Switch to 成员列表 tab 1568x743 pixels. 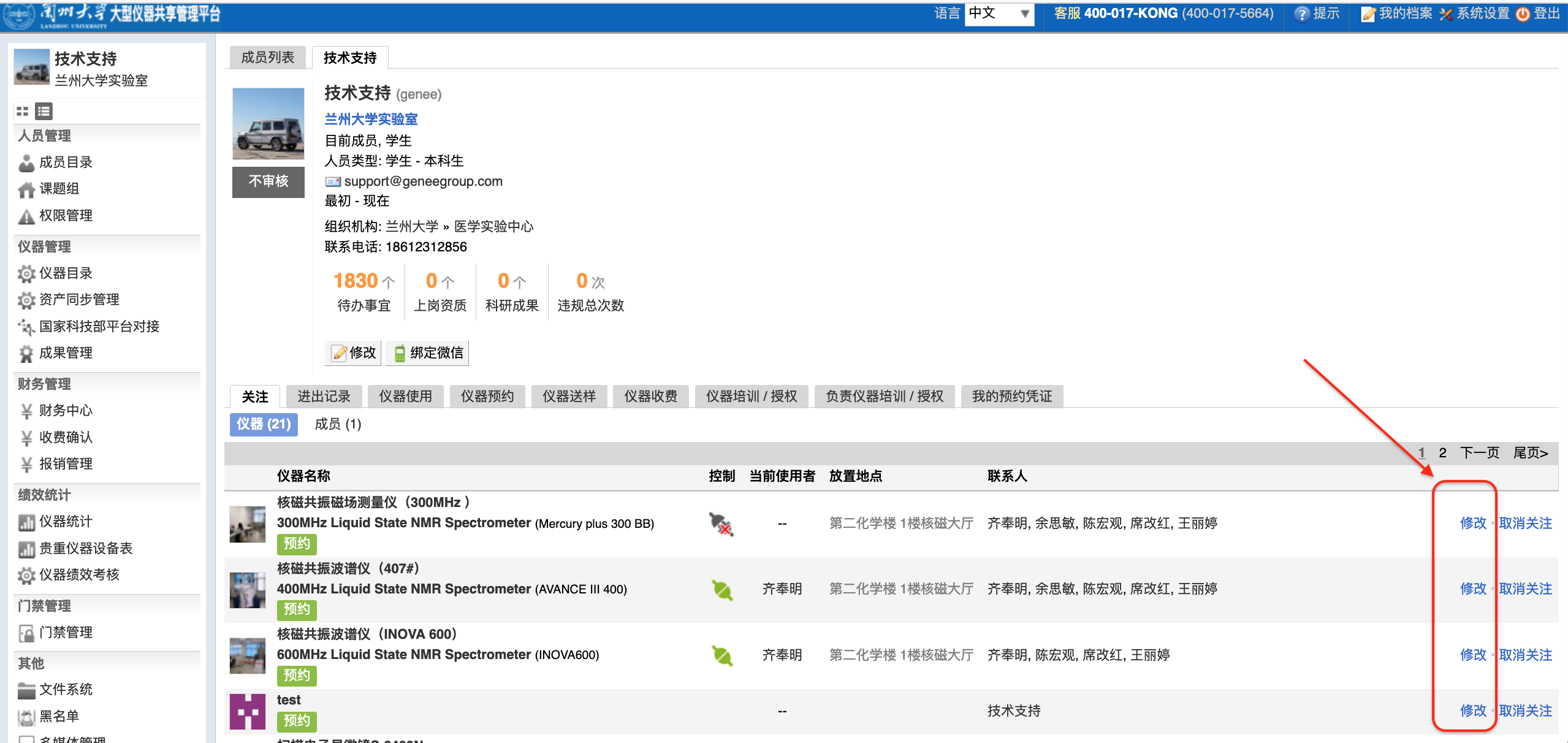click(268, 58)
